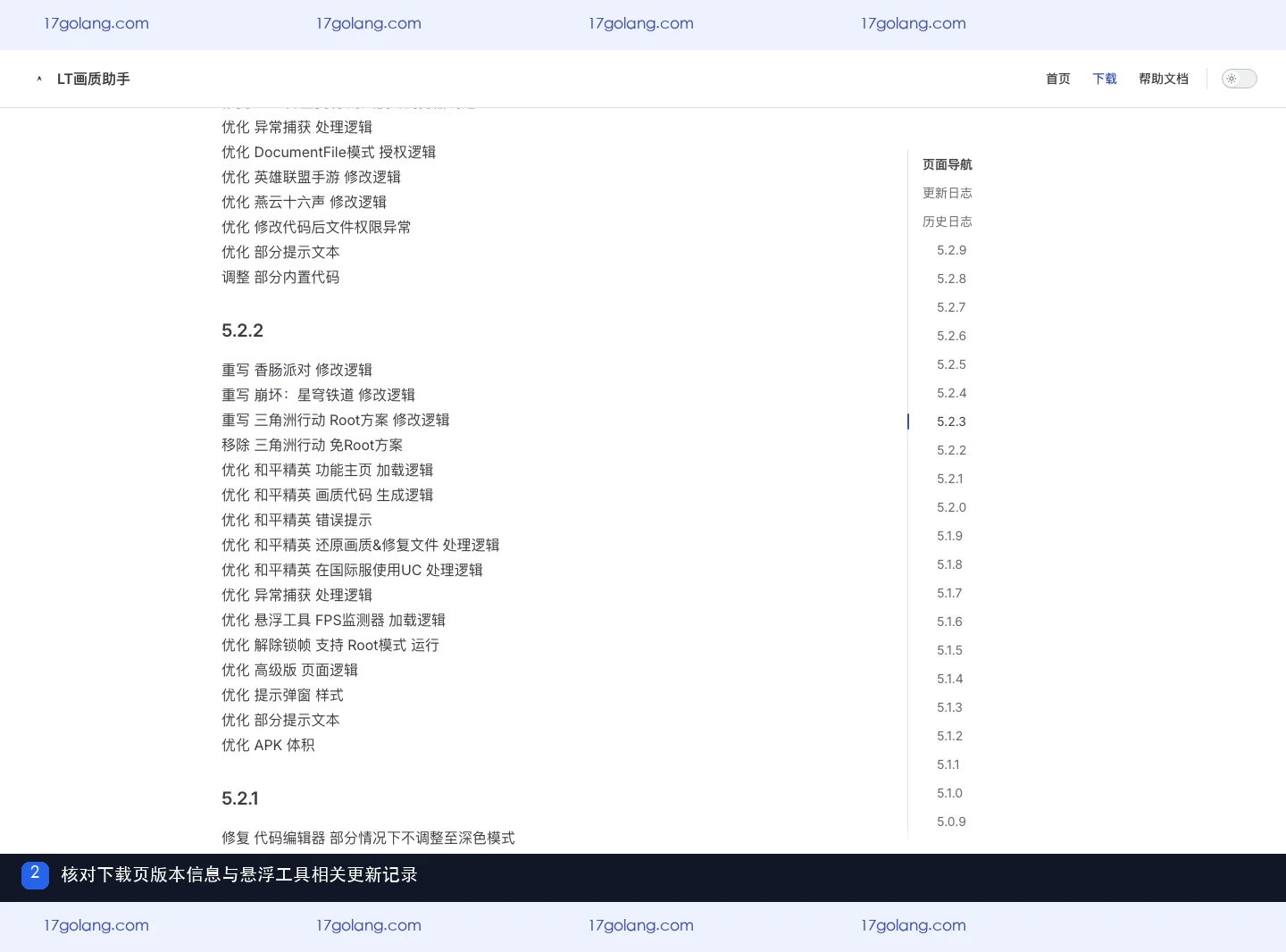Image resolution: width=1286 pixels, height=952 pixels.
Task: Open 帮助文档 from the top navigation
Action: [x=1164, y=79]
